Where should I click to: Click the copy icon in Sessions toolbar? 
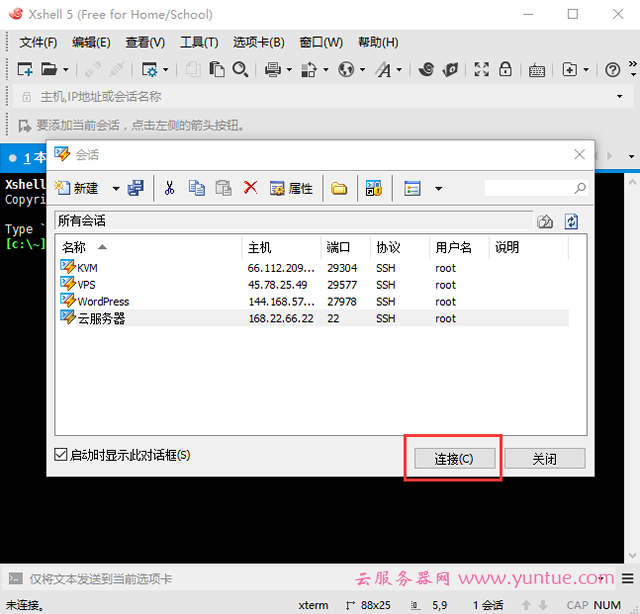(197, 188)
